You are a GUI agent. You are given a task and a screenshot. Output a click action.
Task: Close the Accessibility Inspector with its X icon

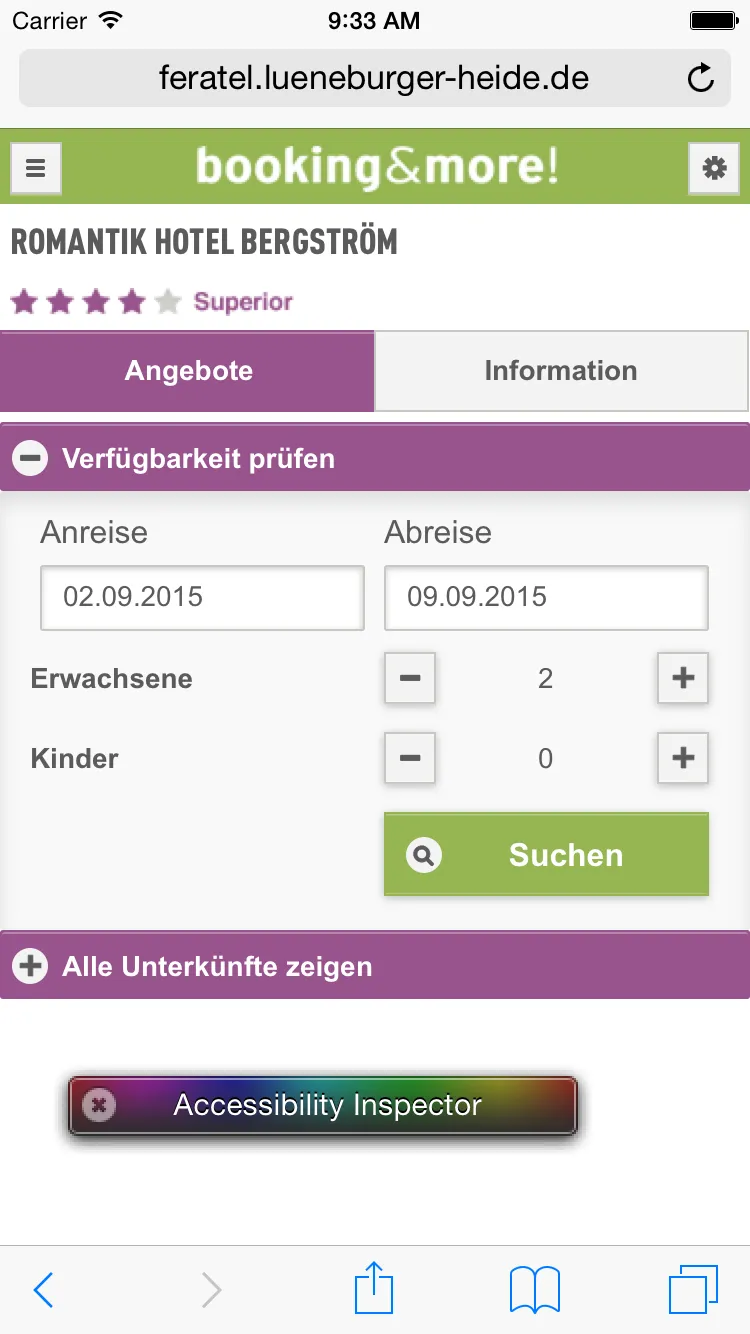click(98, 1105)
